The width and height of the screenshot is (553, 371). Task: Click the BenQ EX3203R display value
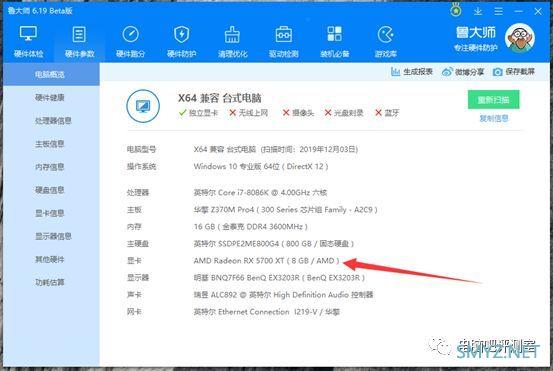[279, 278]
